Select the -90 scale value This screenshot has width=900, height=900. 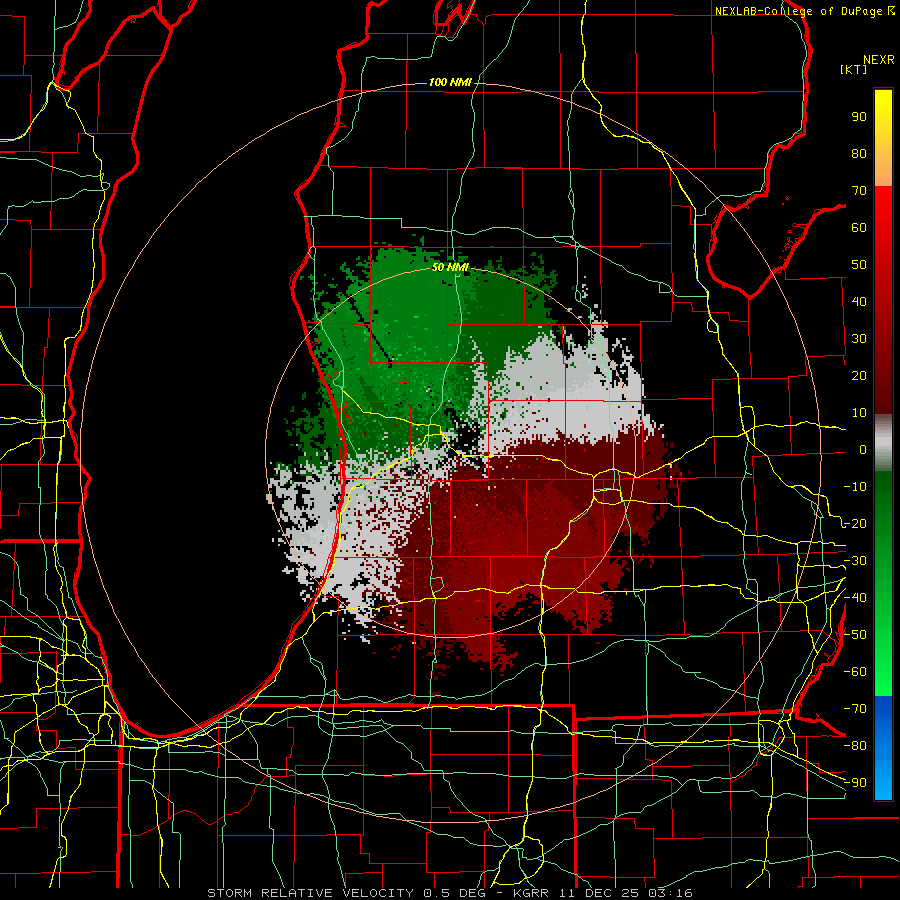[855, 783]
